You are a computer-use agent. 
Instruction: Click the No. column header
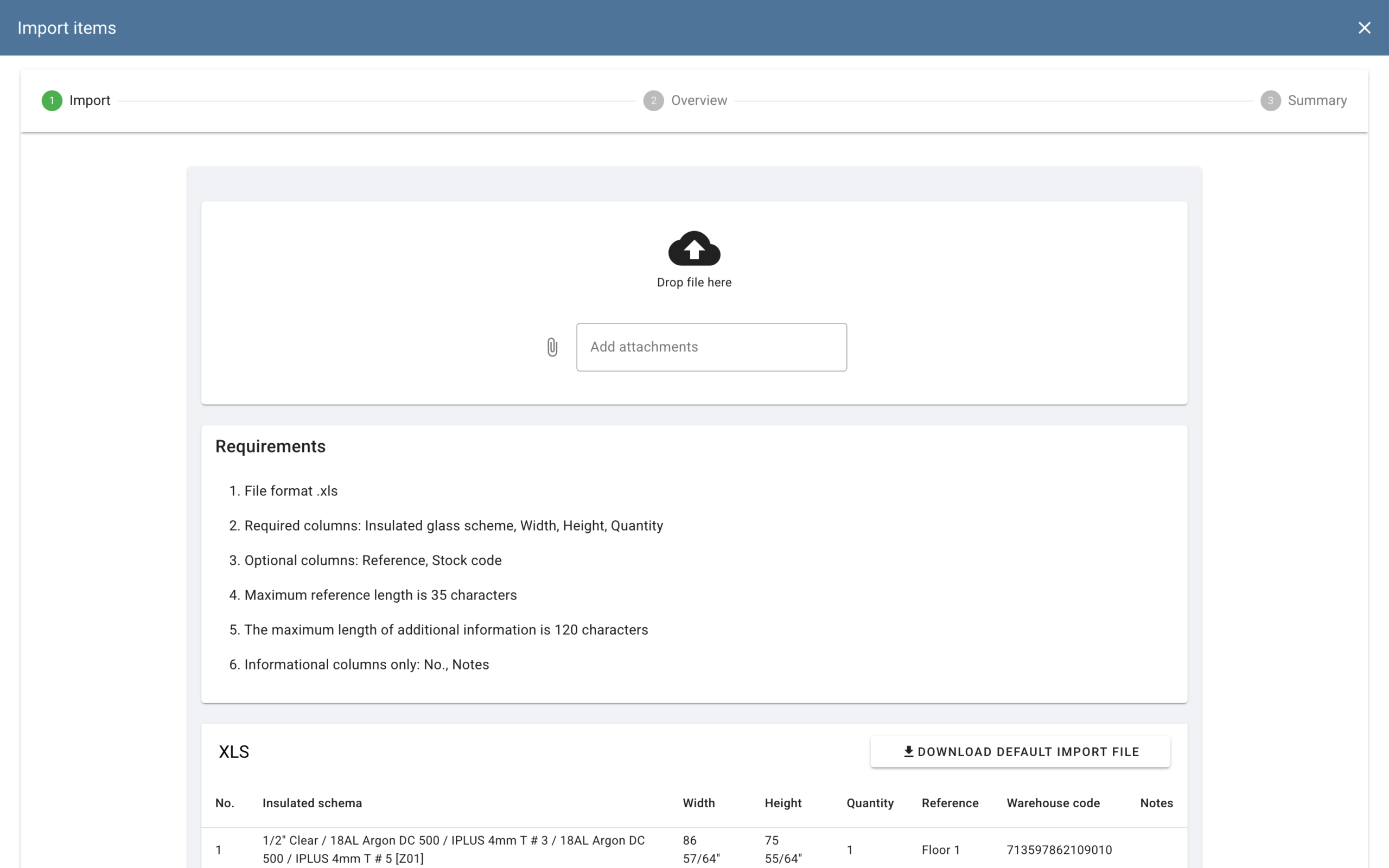pyautogui.click(x=225, y=803)
